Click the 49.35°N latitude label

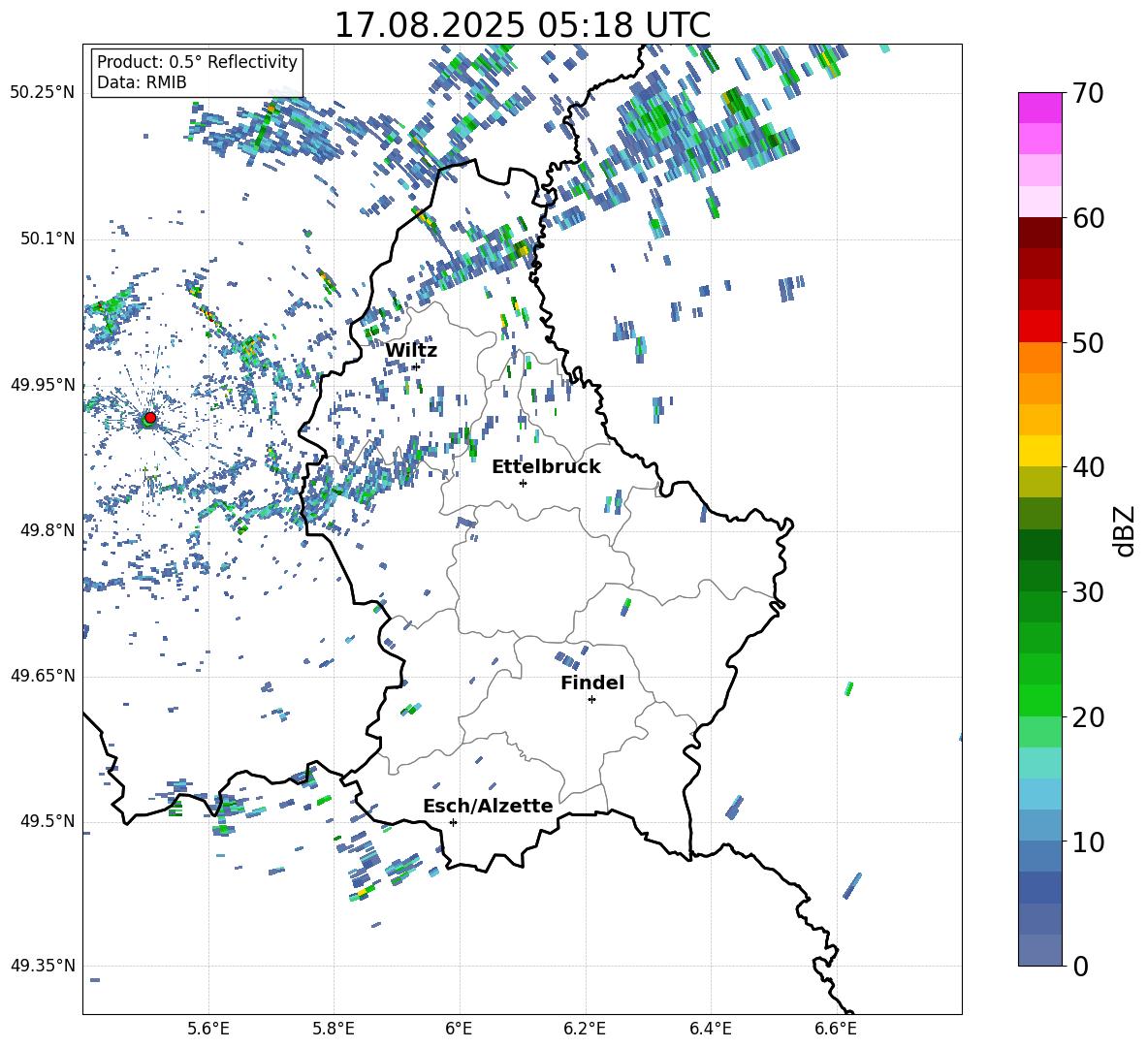43,966
